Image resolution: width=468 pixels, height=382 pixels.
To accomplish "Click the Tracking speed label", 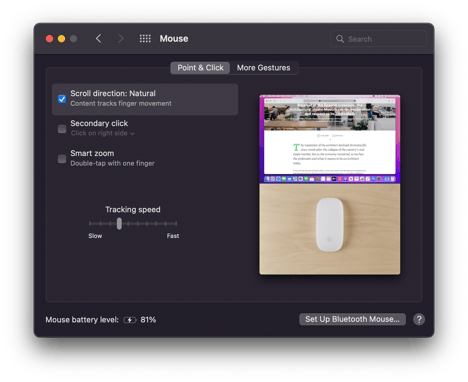I will (133, 210).
